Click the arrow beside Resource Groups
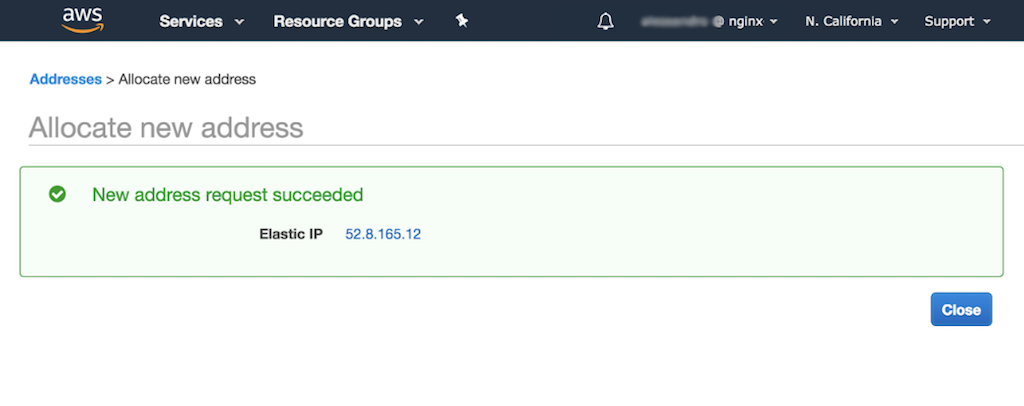 tap(418, 22)
